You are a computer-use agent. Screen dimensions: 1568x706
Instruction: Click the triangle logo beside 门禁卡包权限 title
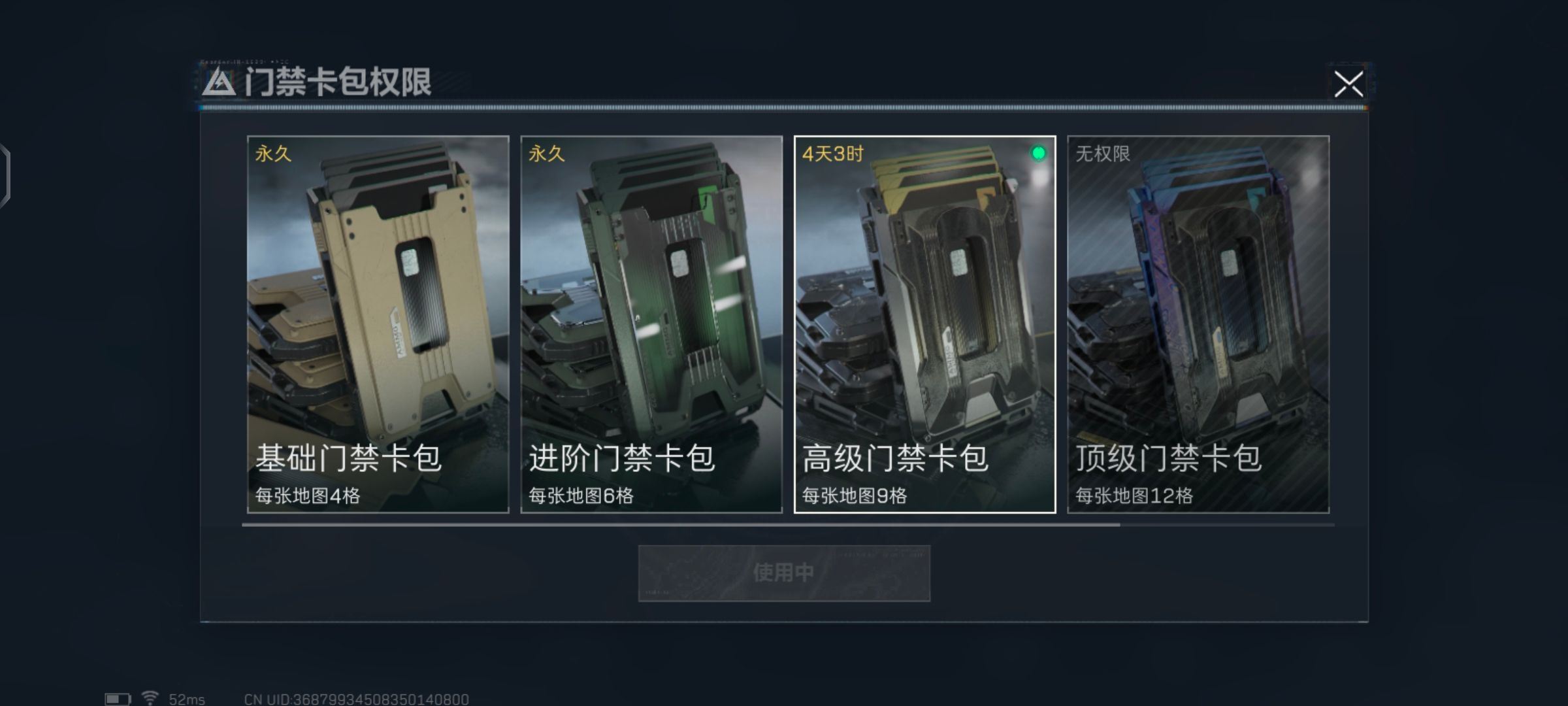tap(218, 82)
